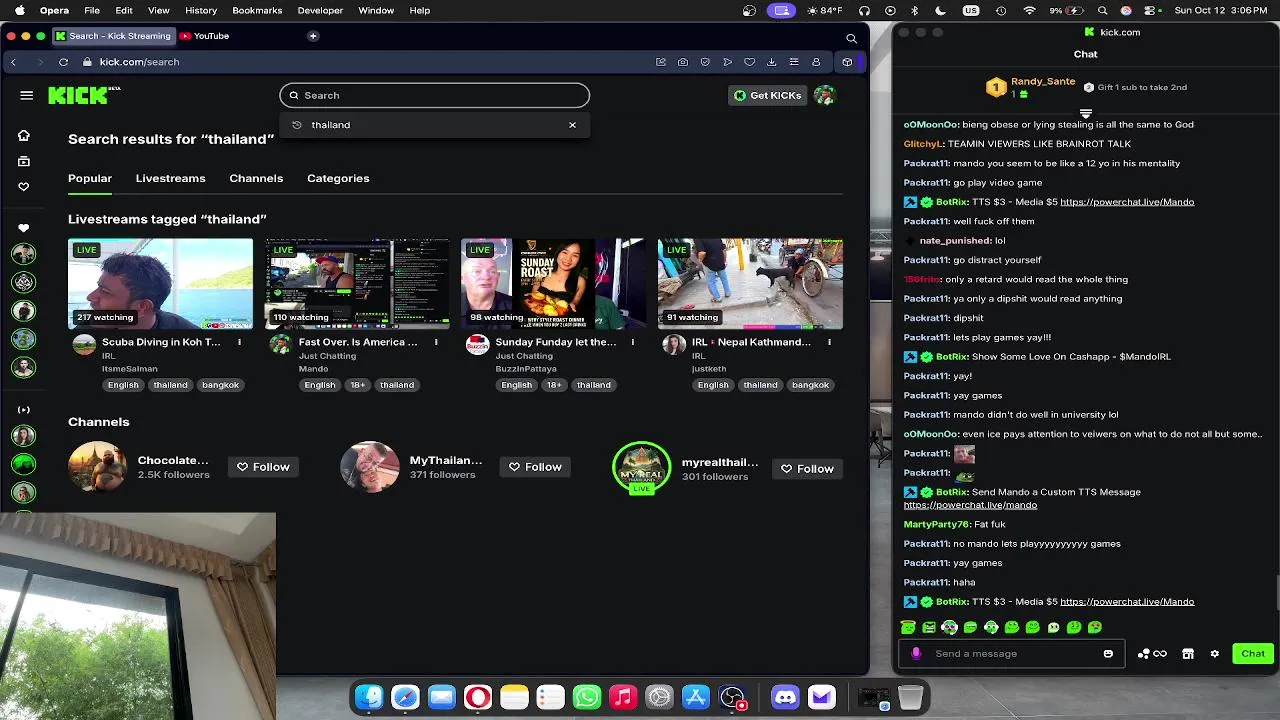This screenshot has width=1280, height=720.
Task: Click bangkok tag under Scuba Diving stream
Action: (220, 385)
